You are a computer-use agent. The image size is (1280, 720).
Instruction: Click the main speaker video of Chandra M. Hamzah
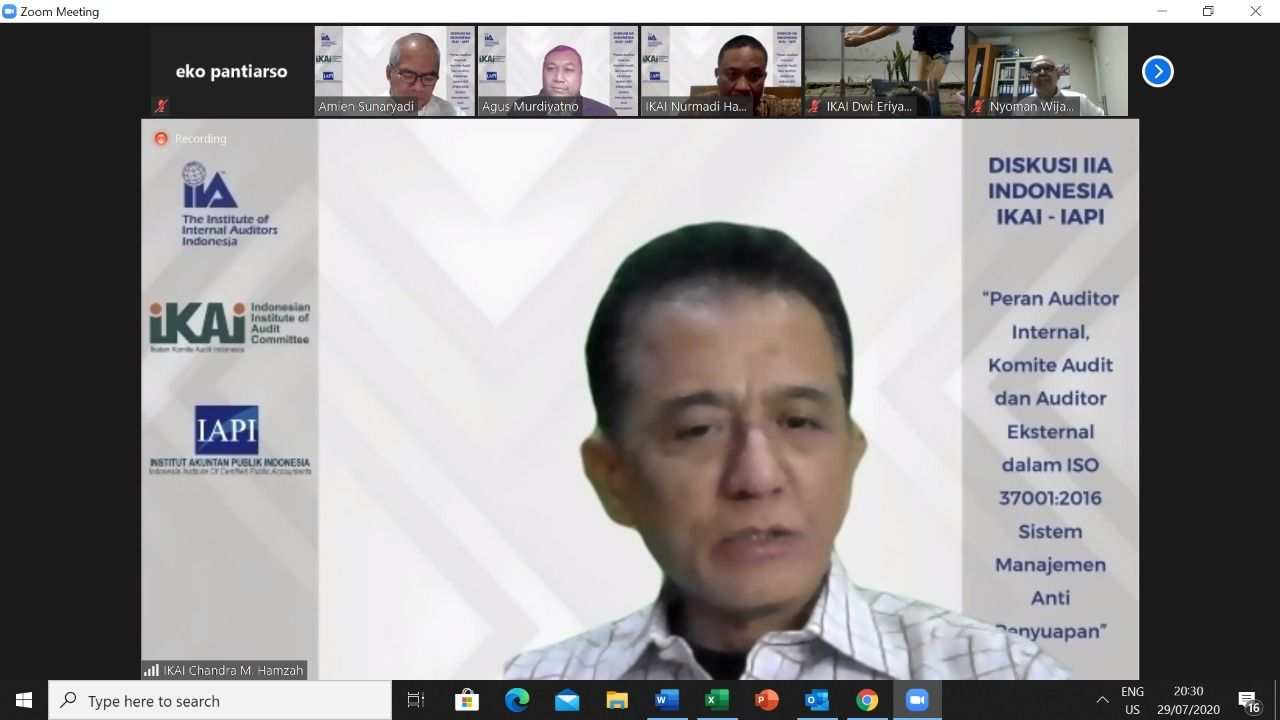pos(640,400)
